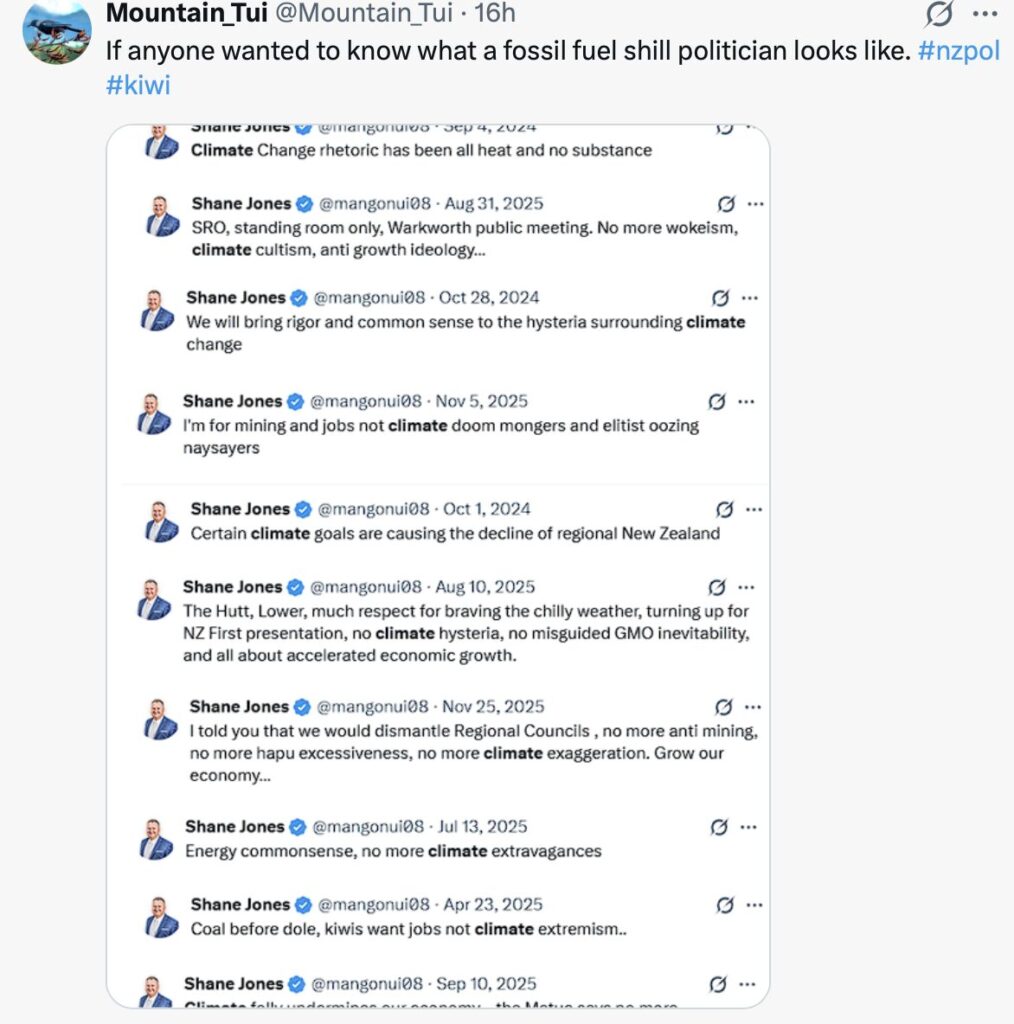This screenshot has height=1024, width=1014.
Task: Click Shane Jones name on Apr 23, 2025 tweet
Action: pos(240,904)
